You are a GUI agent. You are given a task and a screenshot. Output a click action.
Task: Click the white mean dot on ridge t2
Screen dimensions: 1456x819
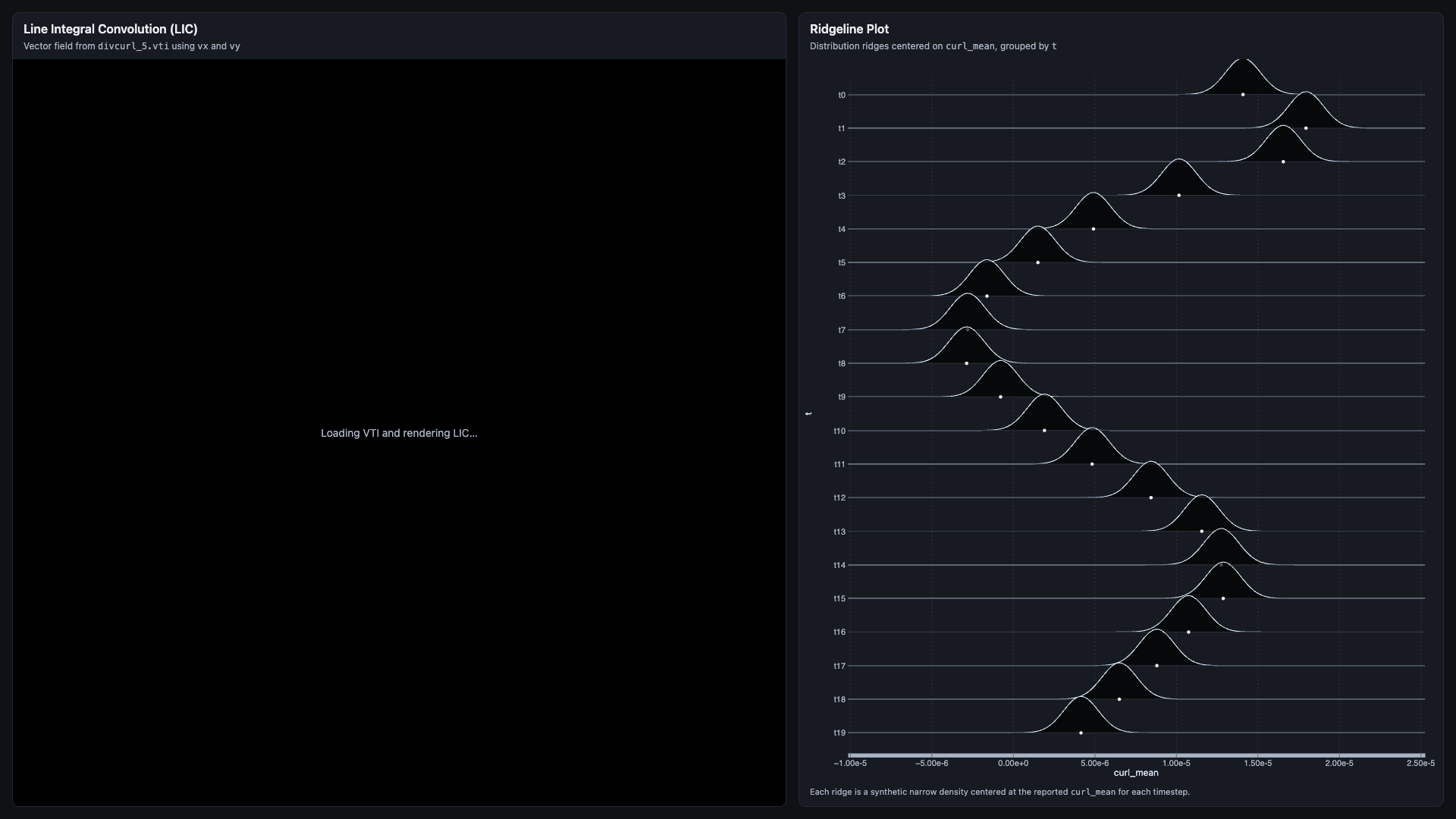[1283, 162]
